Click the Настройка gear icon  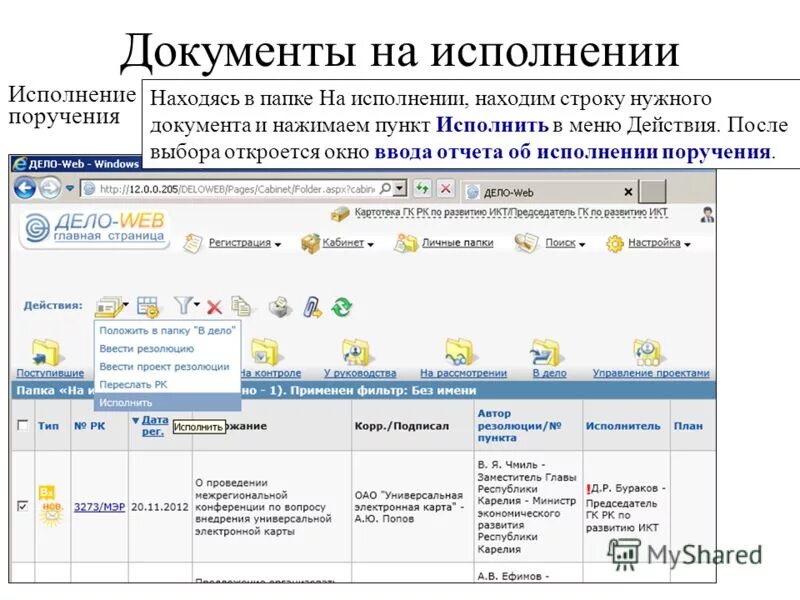point(614,244)
